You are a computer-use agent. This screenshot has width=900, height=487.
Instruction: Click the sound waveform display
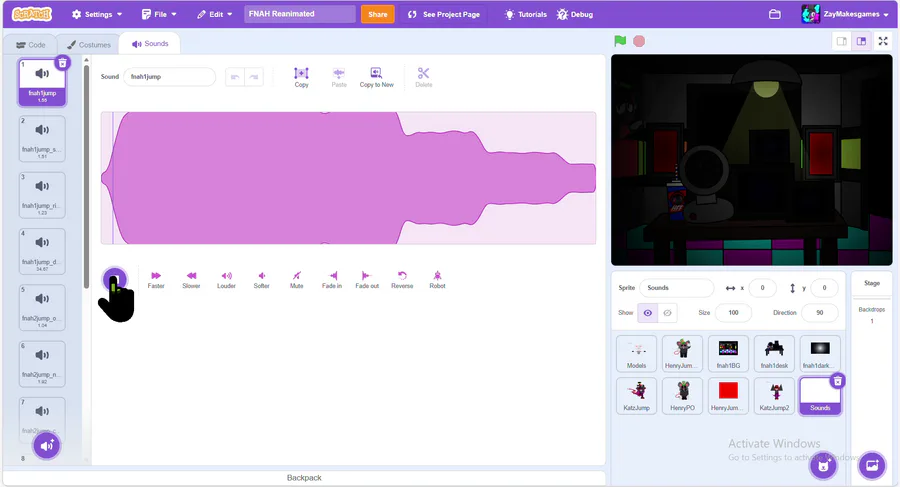pyautogui.click(x=348, y=178)
